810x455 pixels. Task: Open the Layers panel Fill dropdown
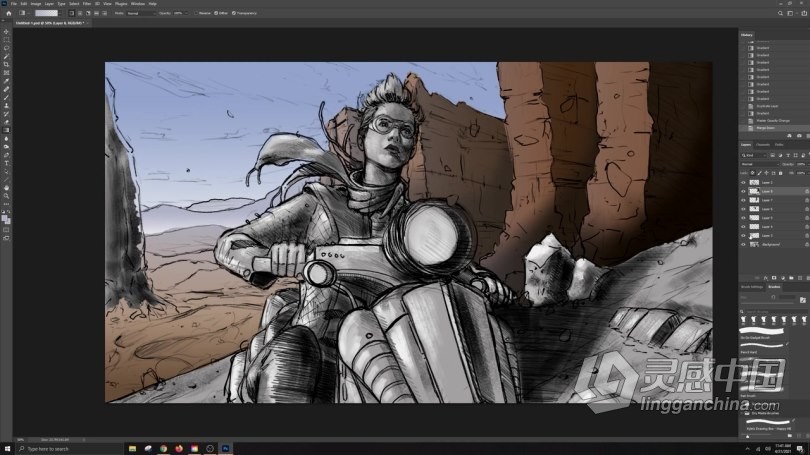click(808, 173)
